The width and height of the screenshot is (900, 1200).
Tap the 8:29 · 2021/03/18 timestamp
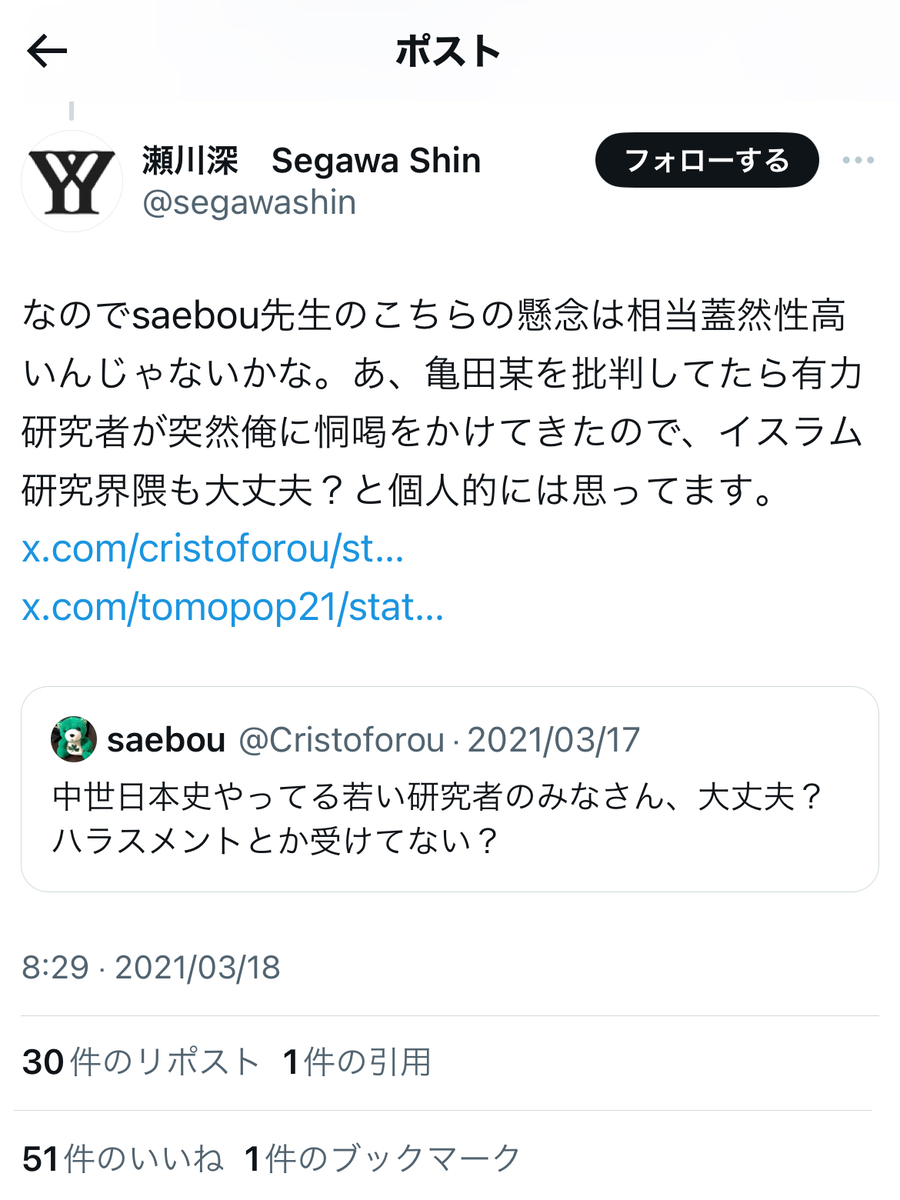point(151,967)
